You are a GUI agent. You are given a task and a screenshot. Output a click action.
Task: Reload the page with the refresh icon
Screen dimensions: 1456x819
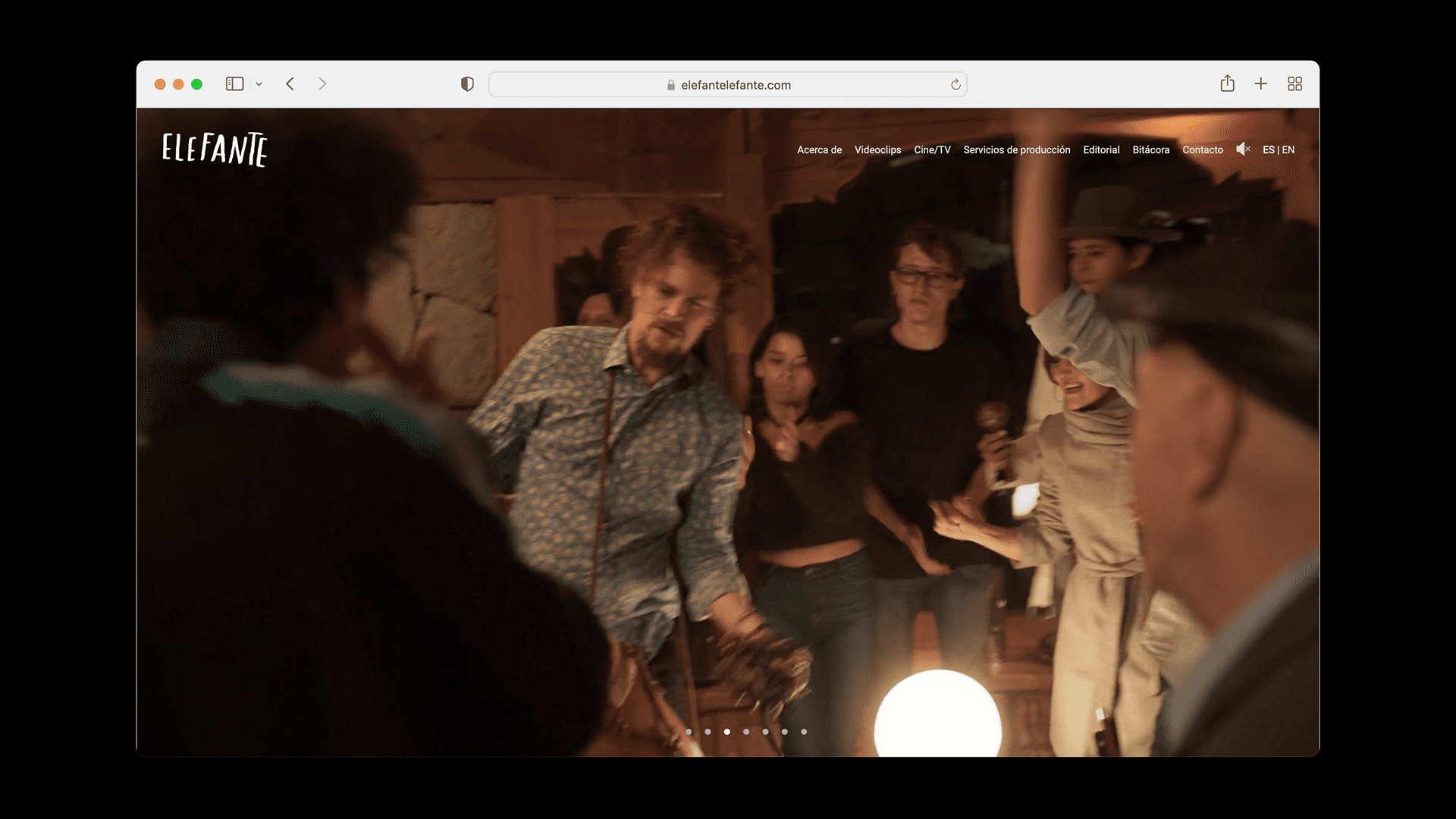coord(955,84)
